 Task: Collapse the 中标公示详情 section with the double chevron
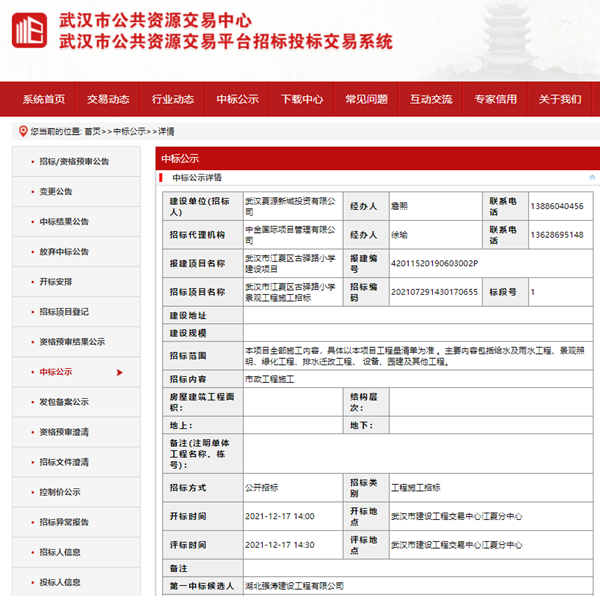click(592, 177)
